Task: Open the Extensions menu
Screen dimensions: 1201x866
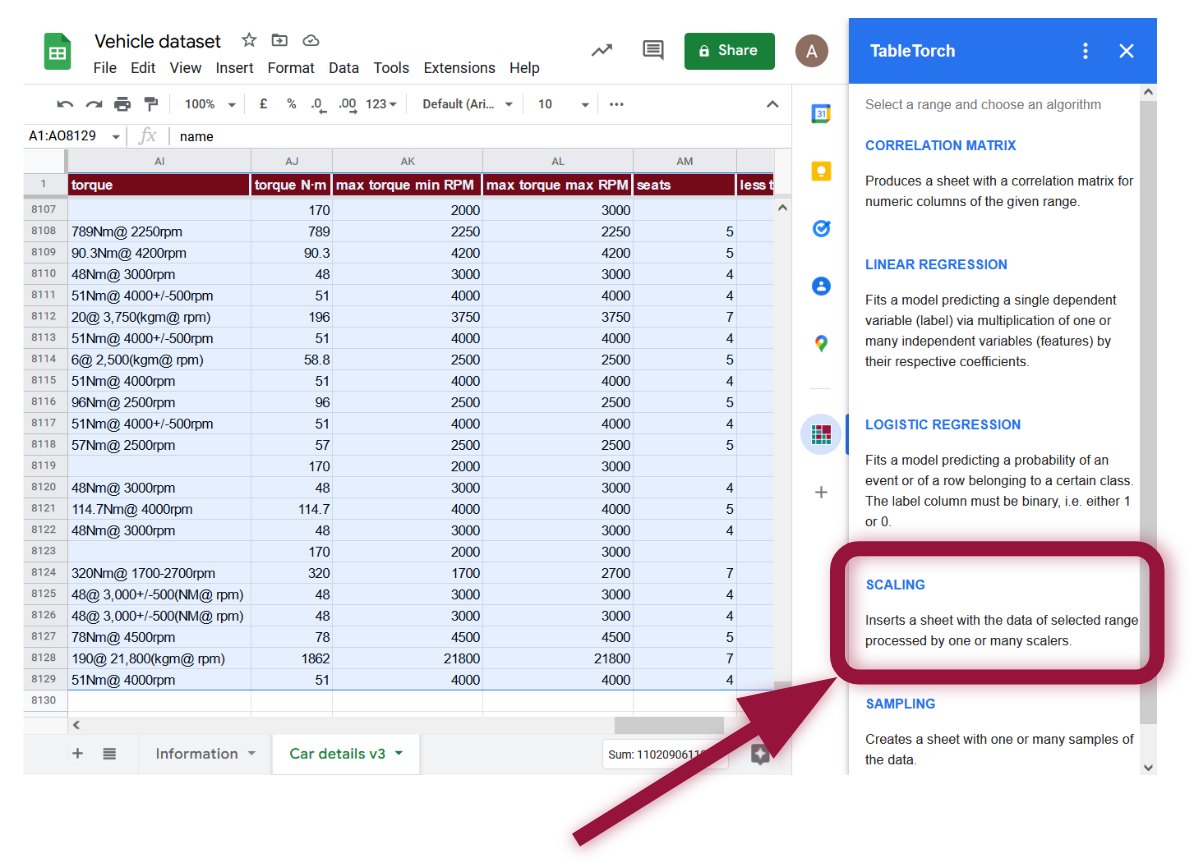Action: 459,68
